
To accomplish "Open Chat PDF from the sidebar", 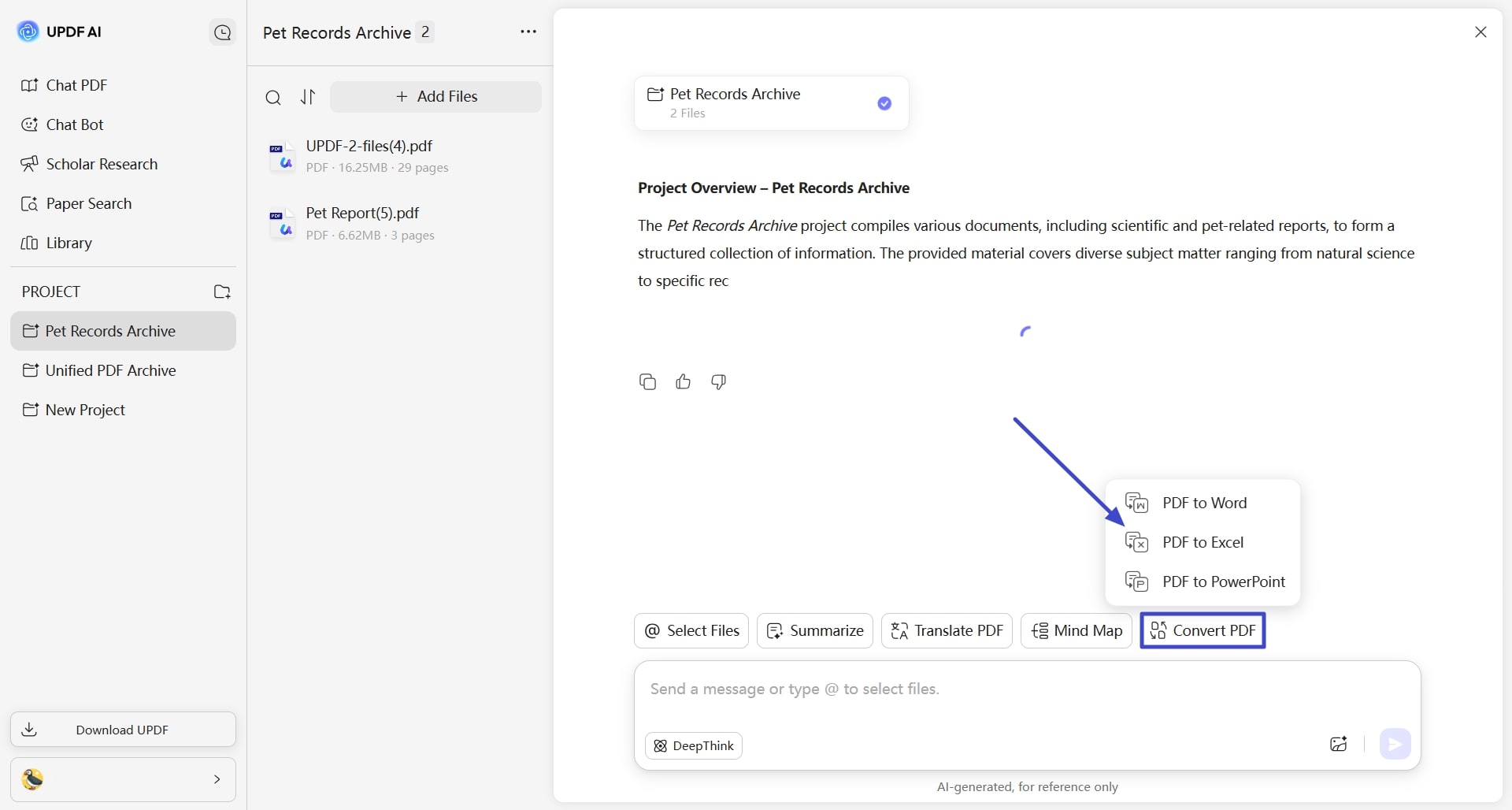I will [x=75, y=85].
